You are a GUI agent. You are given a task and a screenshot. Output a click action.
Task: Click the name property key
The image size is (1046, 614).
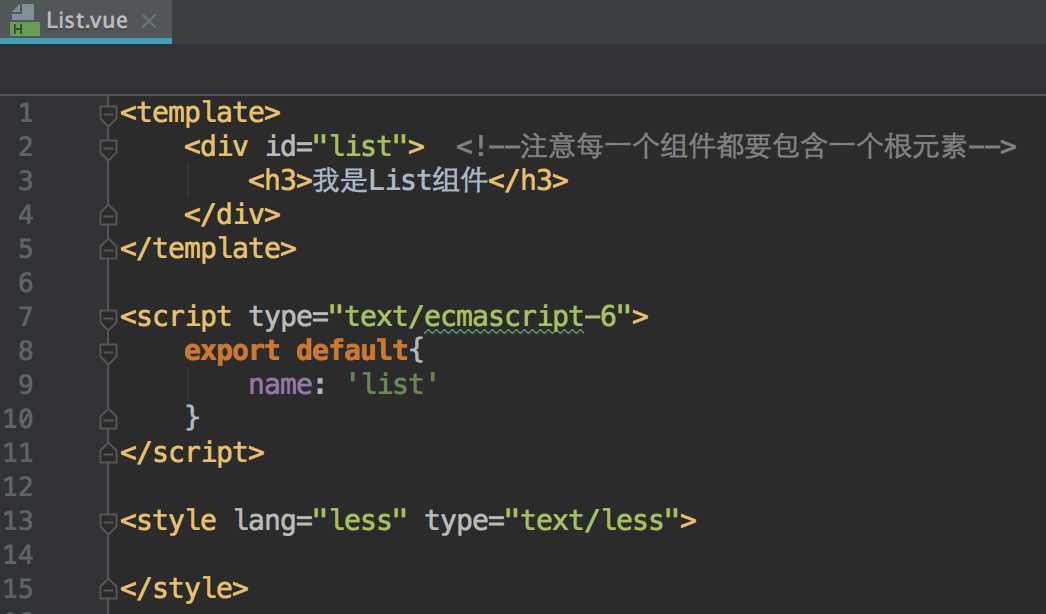pyautogui.click(x=280, y=385)
